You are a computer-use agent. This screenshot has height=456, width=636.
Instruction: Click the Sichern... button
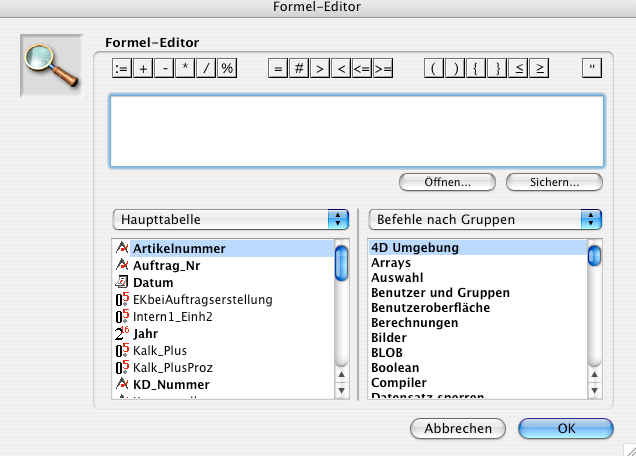pyautogui.click(x=555, y=182)
